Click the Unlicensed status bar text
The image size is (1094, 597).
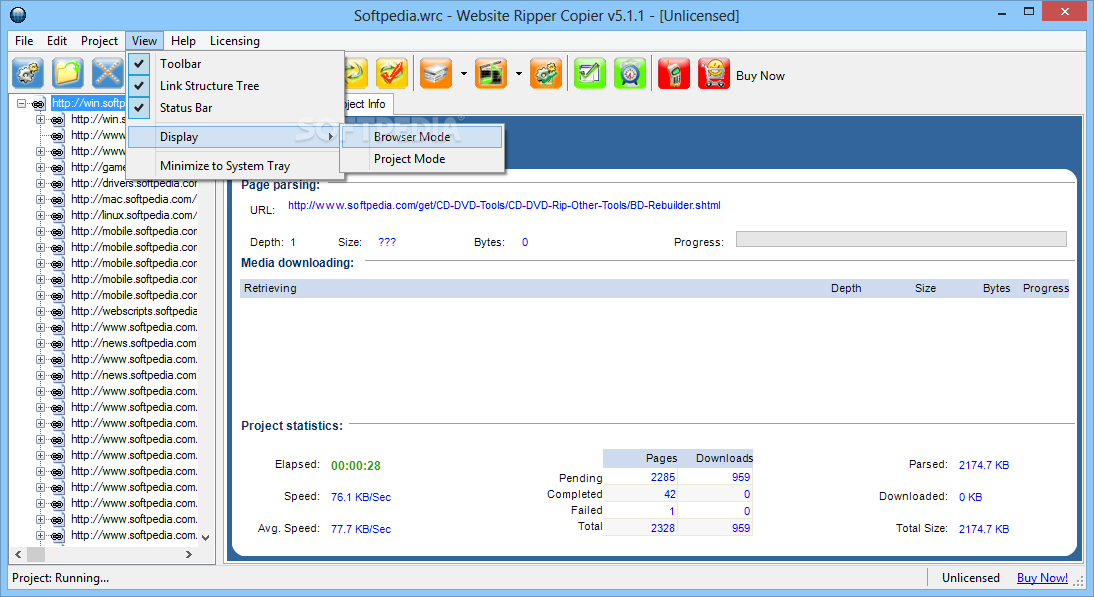(x=971, y=577)
